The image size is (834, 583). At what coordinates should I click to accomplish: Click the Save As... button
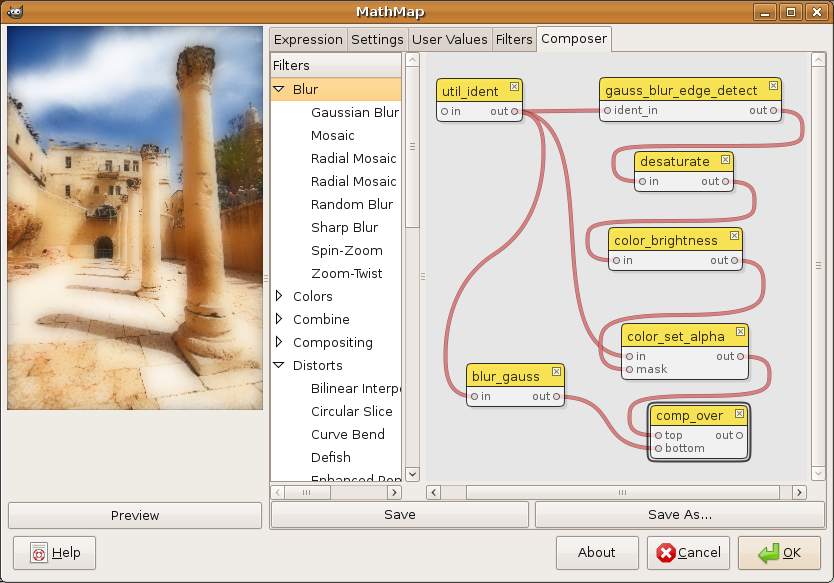(680, 514)
